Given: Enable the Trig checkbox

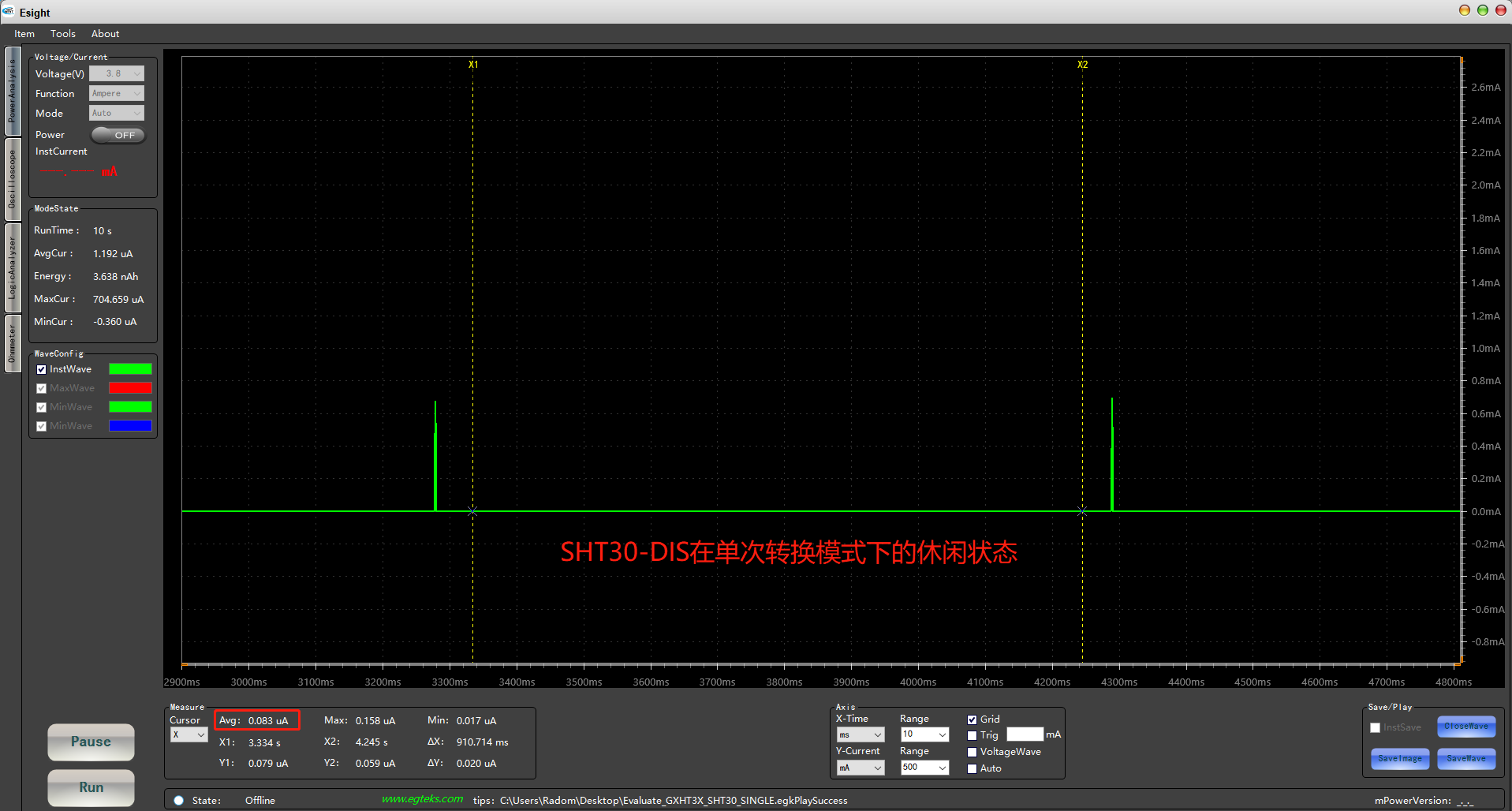Looking at the screenshot, I should pos(972,735).
